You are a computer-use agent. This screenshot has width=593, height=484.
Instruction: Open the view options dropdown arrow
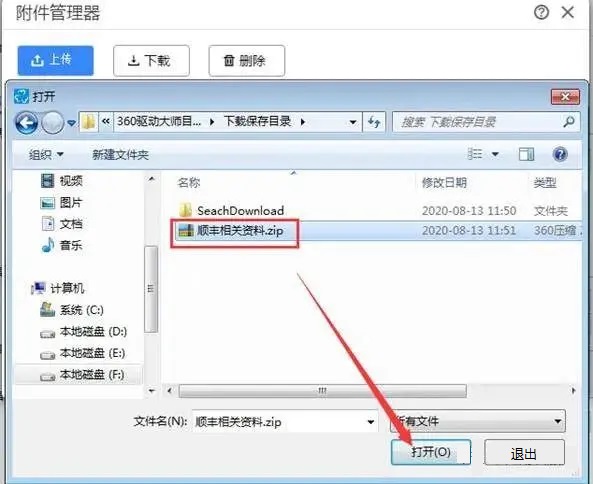(495, 154)
